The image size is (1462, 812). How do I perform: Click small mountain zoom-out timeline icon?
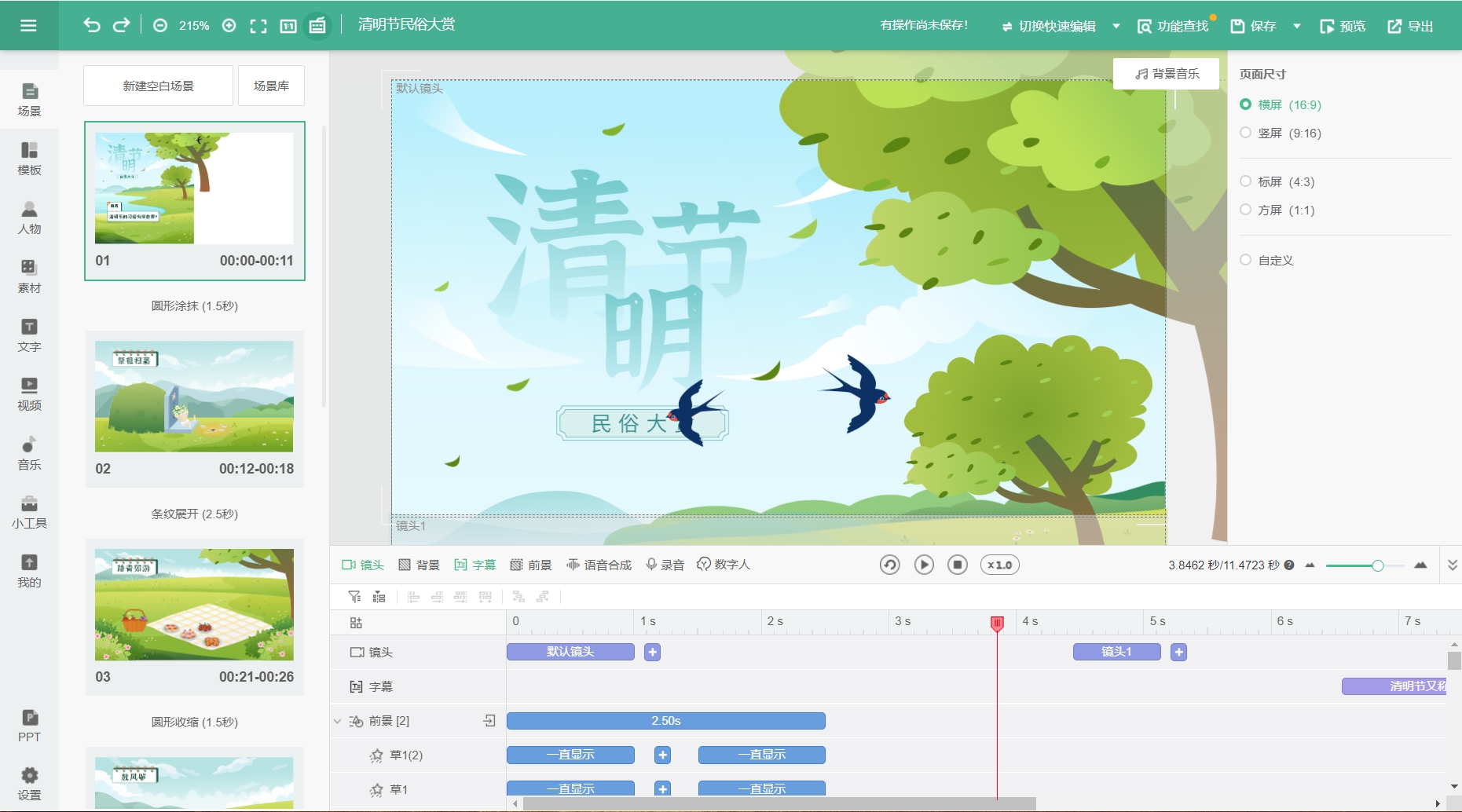point(1310,565)
